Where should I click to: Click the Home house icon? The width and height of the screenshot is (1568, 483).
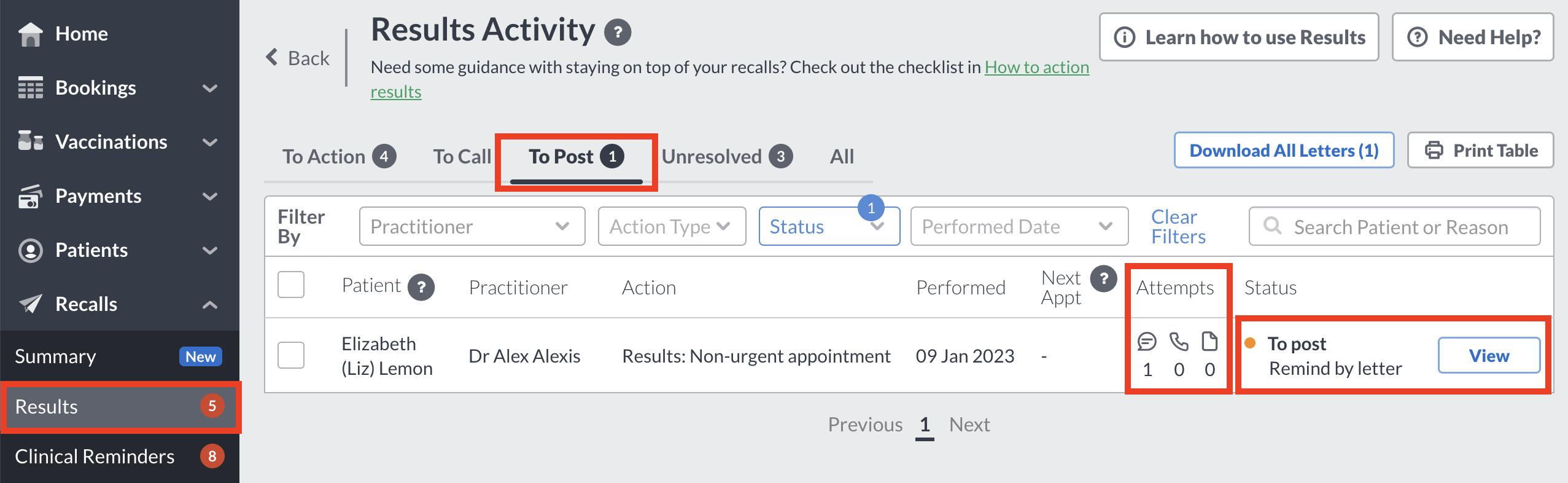(x=31, y=34)
